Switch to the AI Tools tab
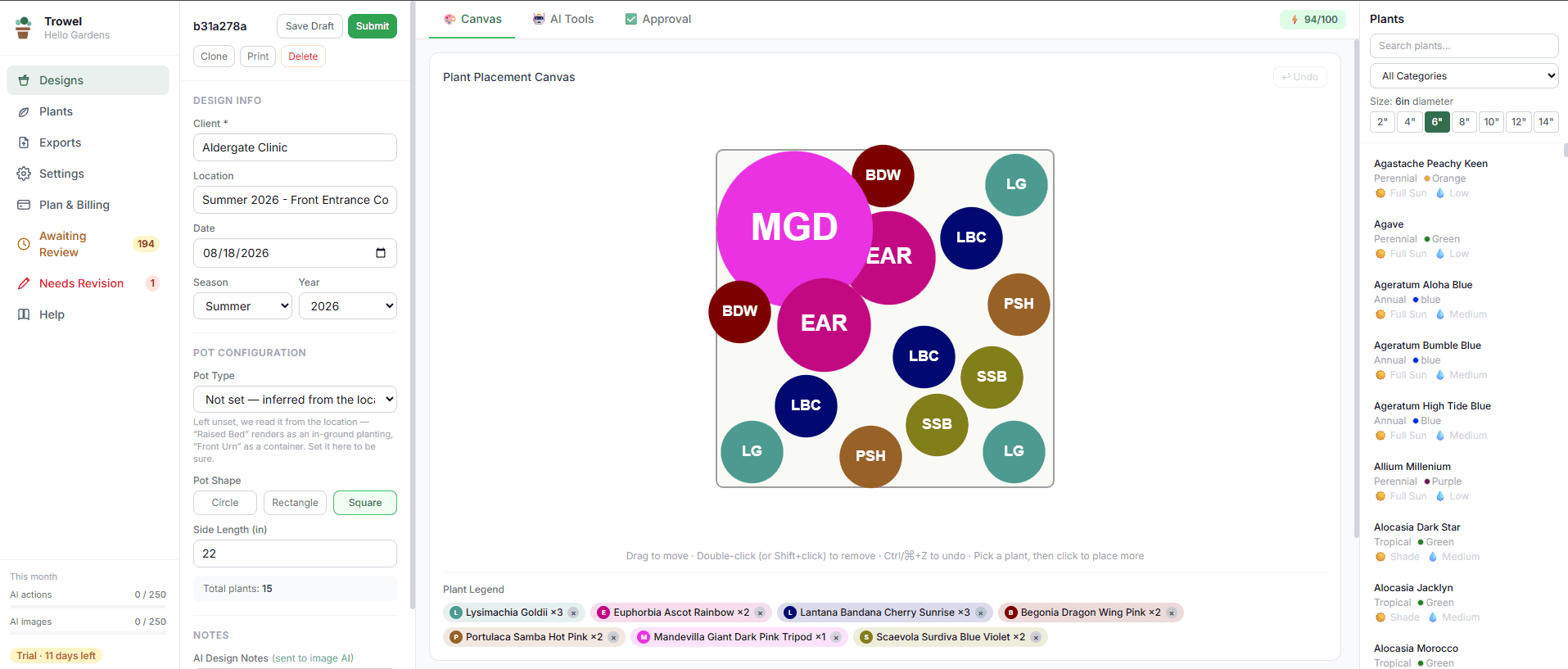 point(563,19)
